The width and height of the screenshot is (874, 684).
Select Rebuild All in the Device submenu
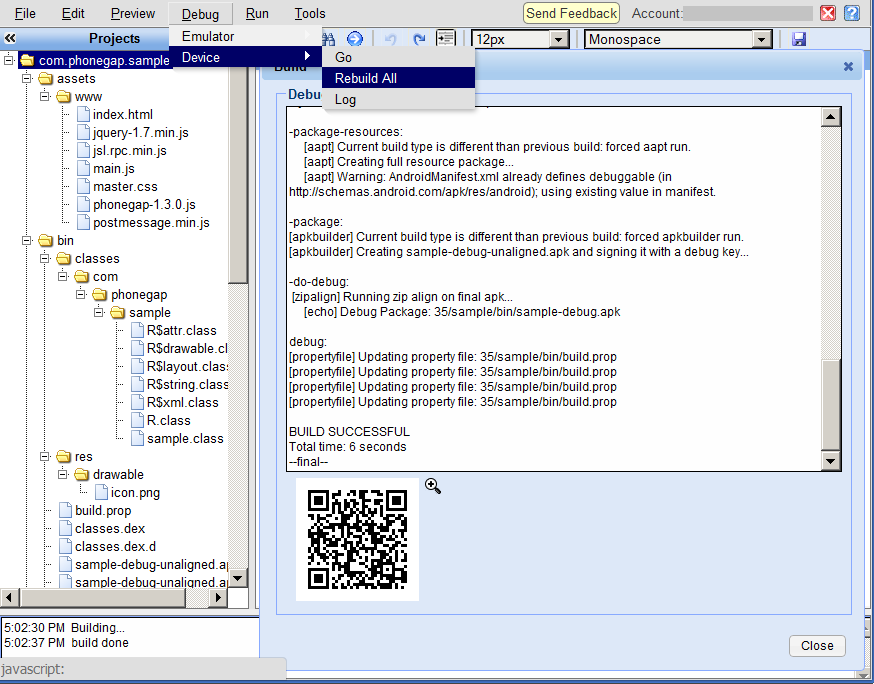(399, 79)
